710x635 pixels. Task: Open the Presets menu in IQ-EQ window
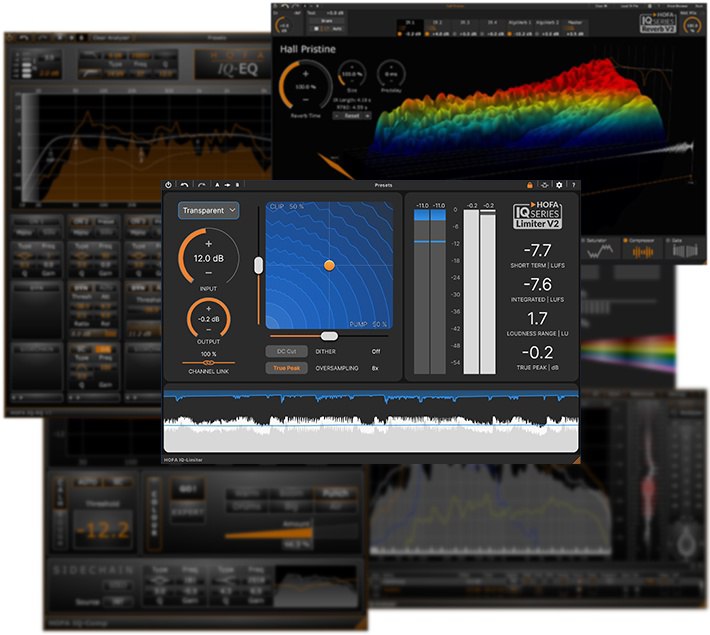tap(217, 38)
